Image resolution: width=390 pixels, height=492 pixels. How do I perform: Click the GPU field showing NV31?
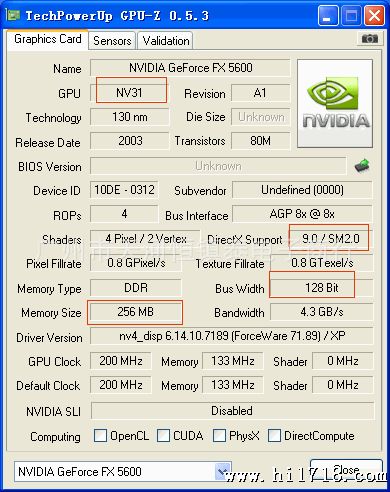tap(129, 93)
